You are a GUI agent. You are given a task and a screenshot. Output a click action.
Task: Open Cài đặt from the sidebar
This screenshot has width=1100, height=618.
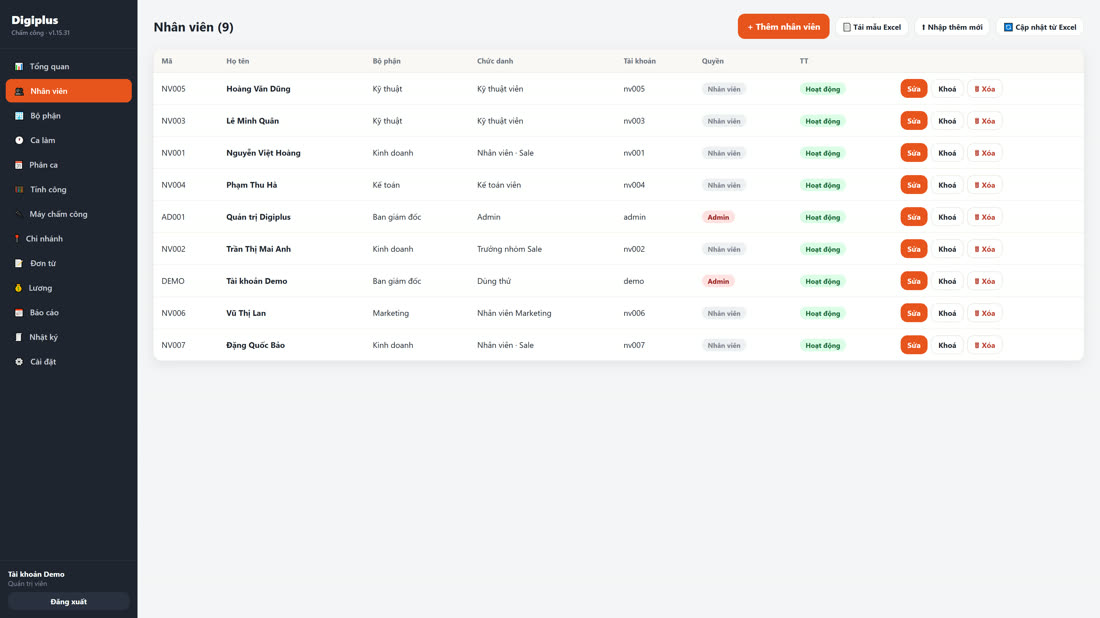[x=69, y=361]
